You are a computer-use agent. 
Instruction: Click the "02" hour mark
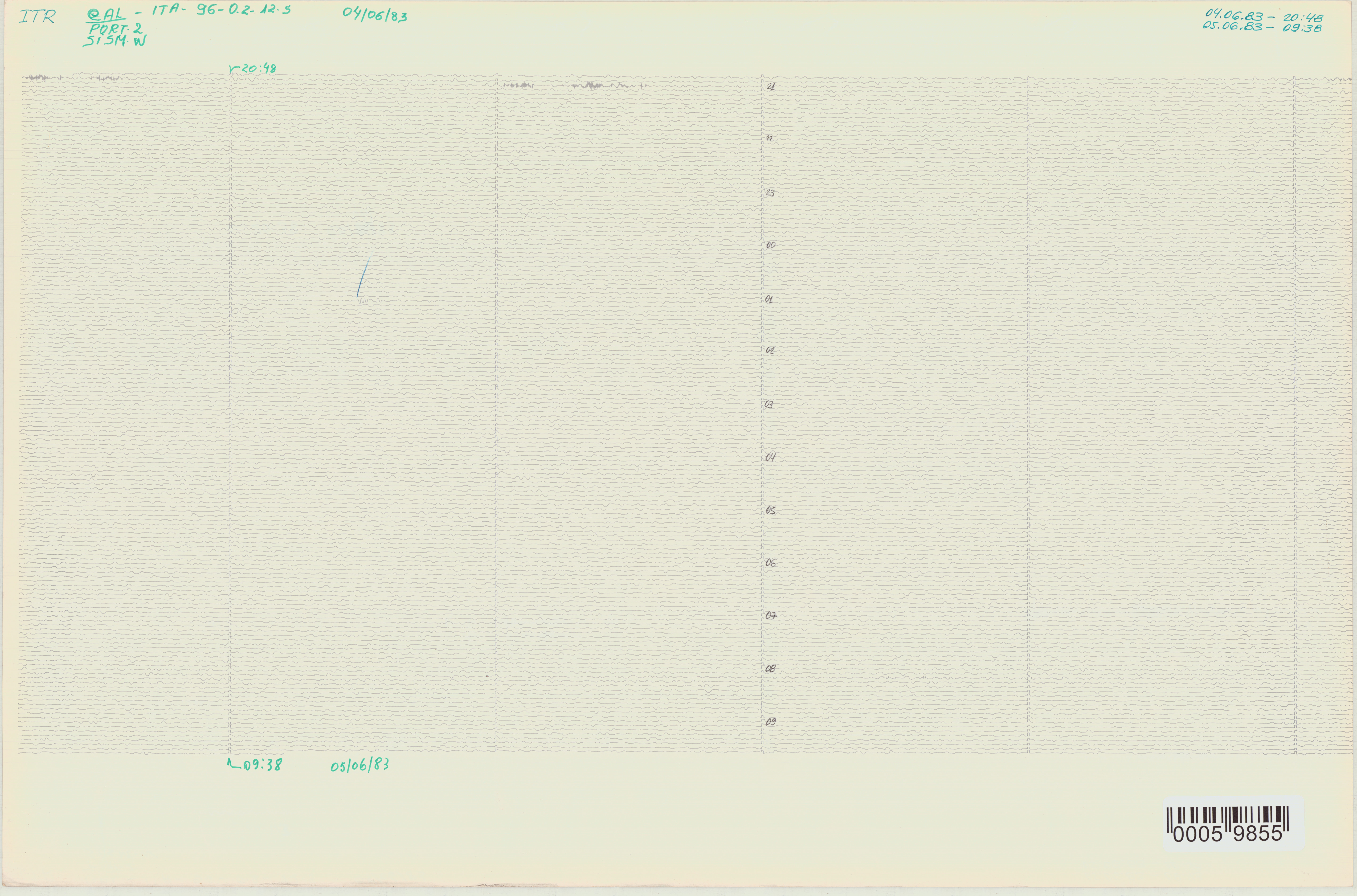pyautogui.click(x=770, y=351)
